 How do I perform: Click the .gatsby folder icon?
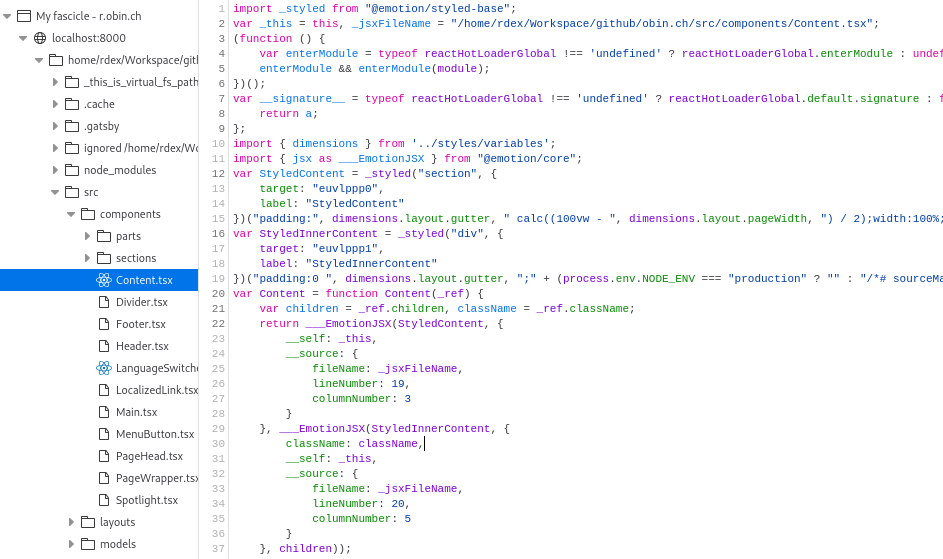point(72,126)
